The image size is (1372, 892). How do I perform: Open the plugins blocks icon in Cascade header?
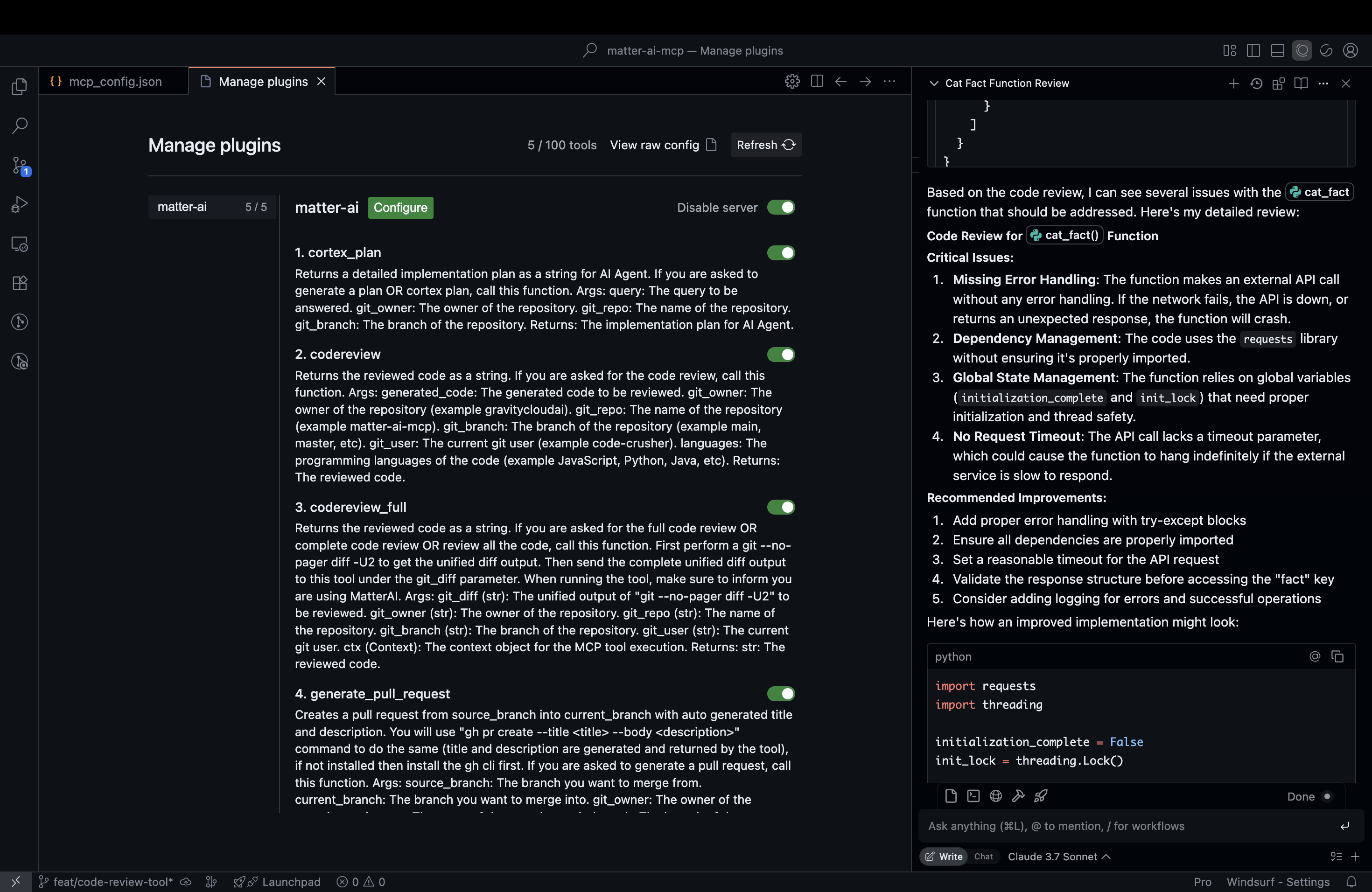click(x=1279, y=84)
